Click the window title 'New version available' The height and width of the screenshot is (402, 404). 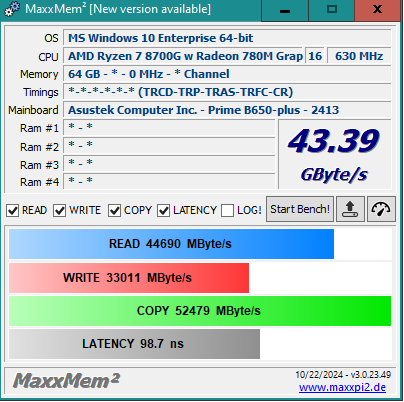tap(150, 9)
